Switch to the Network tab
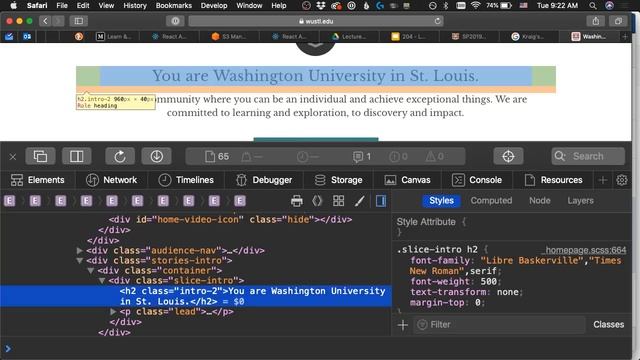Screen dimensions: 640x360 pos(111,180)
